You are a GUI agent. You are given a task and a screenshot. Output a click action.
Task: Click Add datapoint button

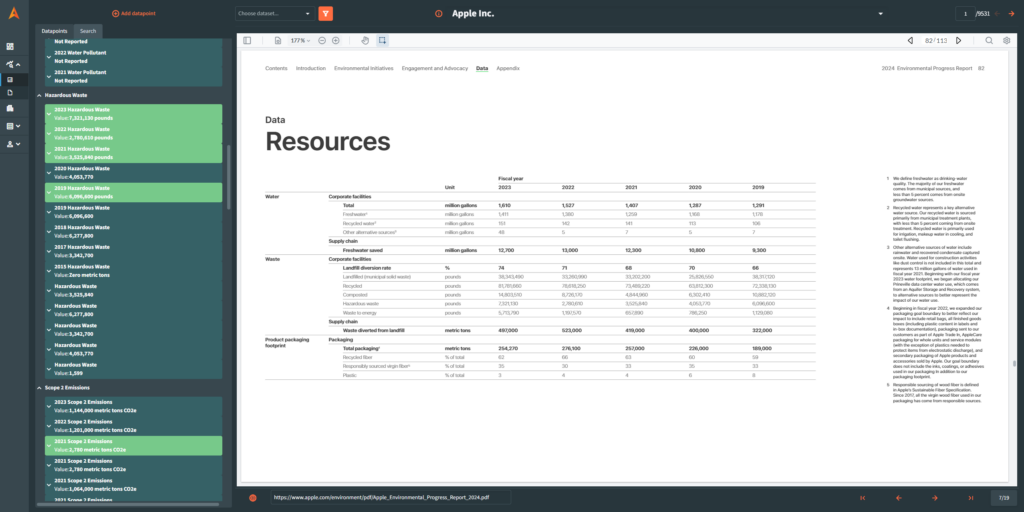pyautogui.click(x=135, y=13)
